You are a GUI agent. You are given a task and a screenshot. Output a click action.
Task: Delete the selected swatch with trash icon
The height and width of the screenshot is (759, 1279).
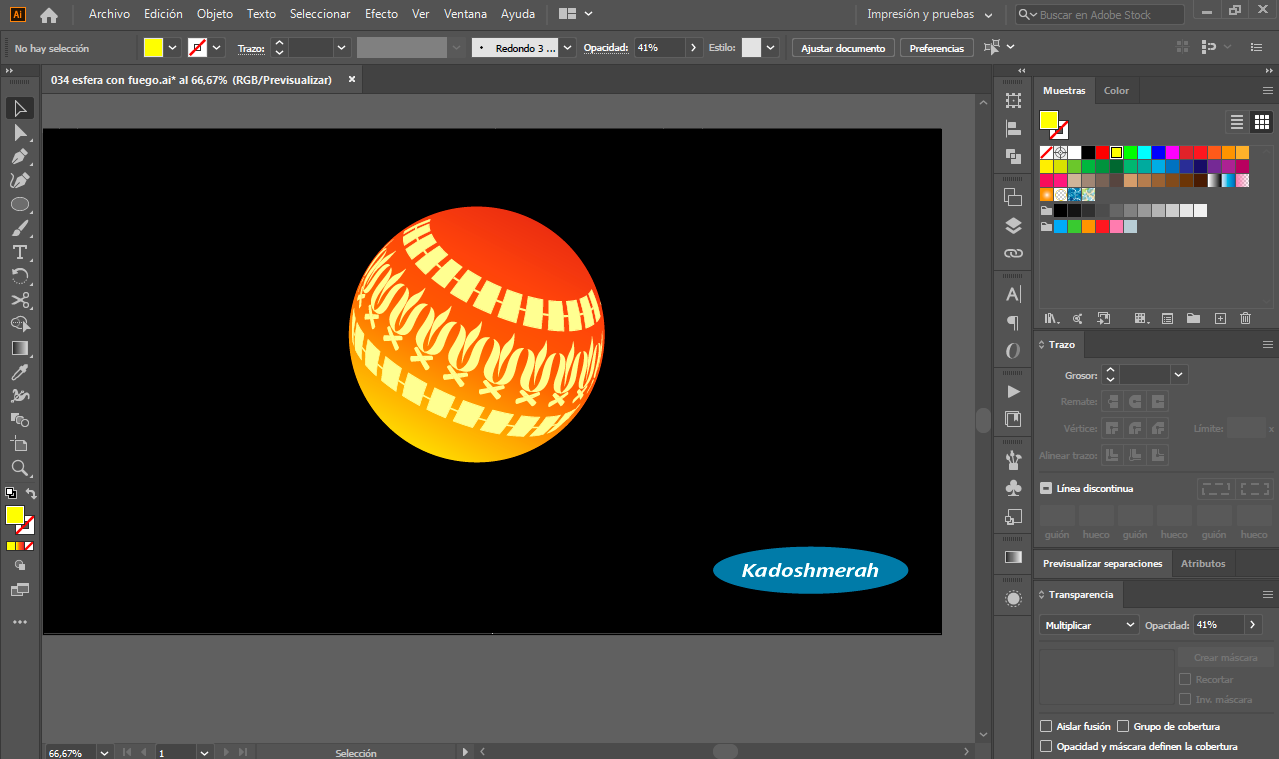(1245, 318)
